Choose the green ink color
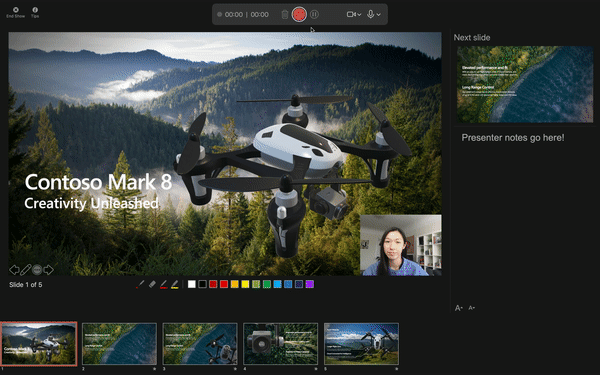The image size is (600, 375). pyautogui.click(x=267, y=284)
